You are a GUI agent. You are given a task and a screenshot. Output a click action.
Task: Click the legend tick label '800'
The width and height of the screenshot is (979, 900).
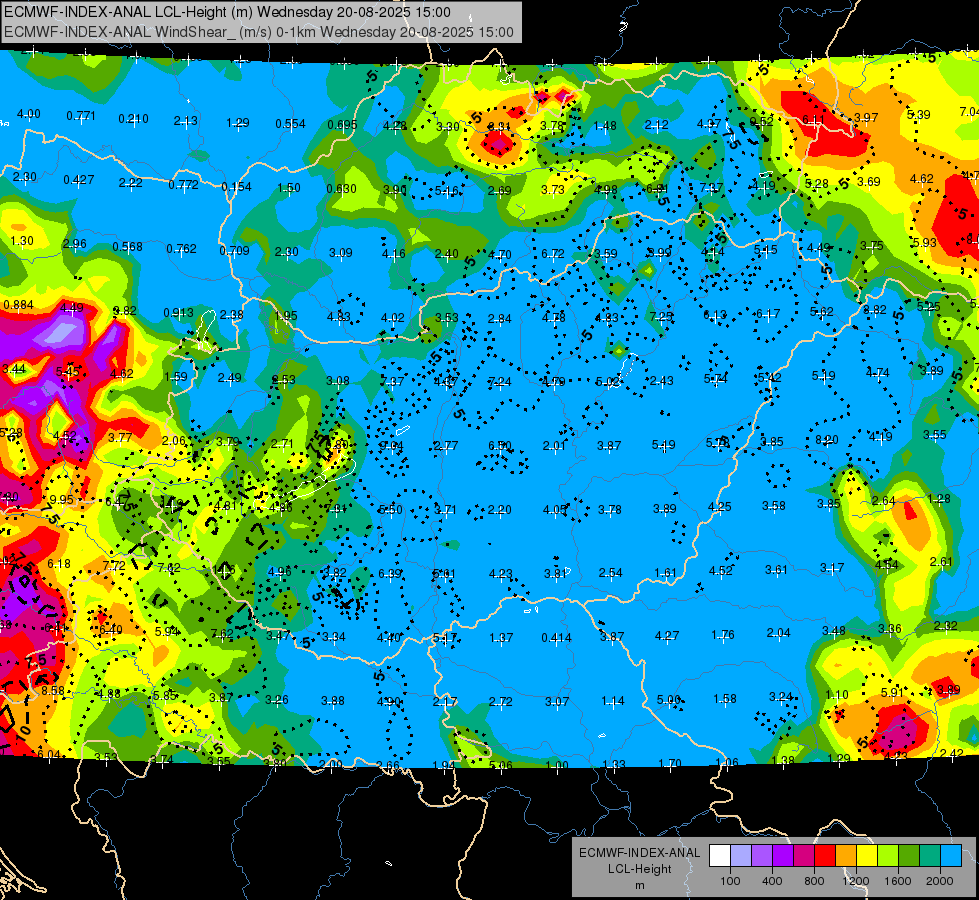point(814,881)
